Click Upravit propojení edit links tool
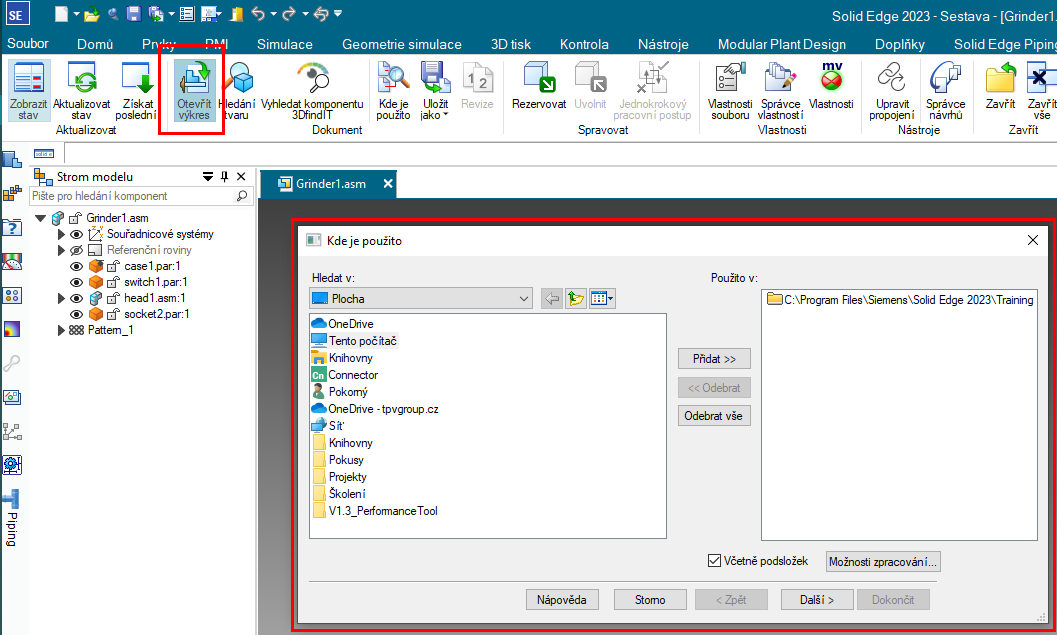The width and height of the screenshot is (1057, 635). click(x=891, y=92)
